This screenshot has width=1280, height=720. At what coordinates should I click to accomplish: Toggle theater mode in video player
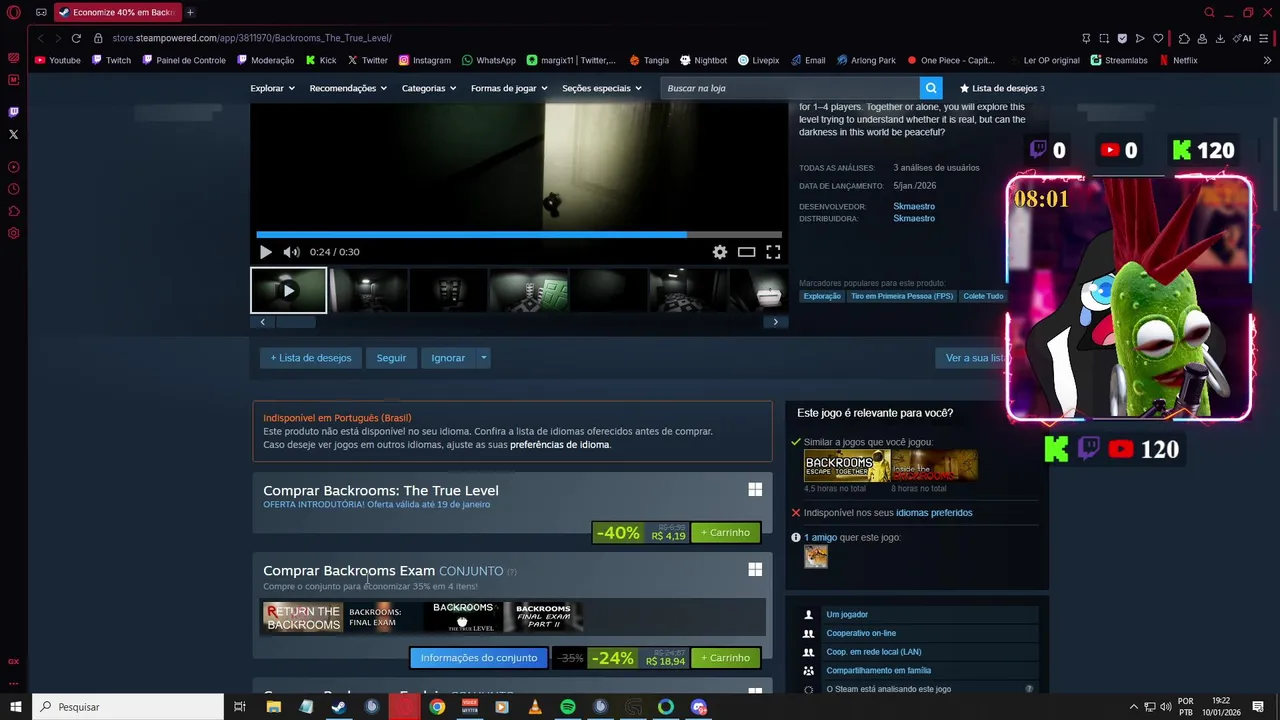tap(746, 252)
